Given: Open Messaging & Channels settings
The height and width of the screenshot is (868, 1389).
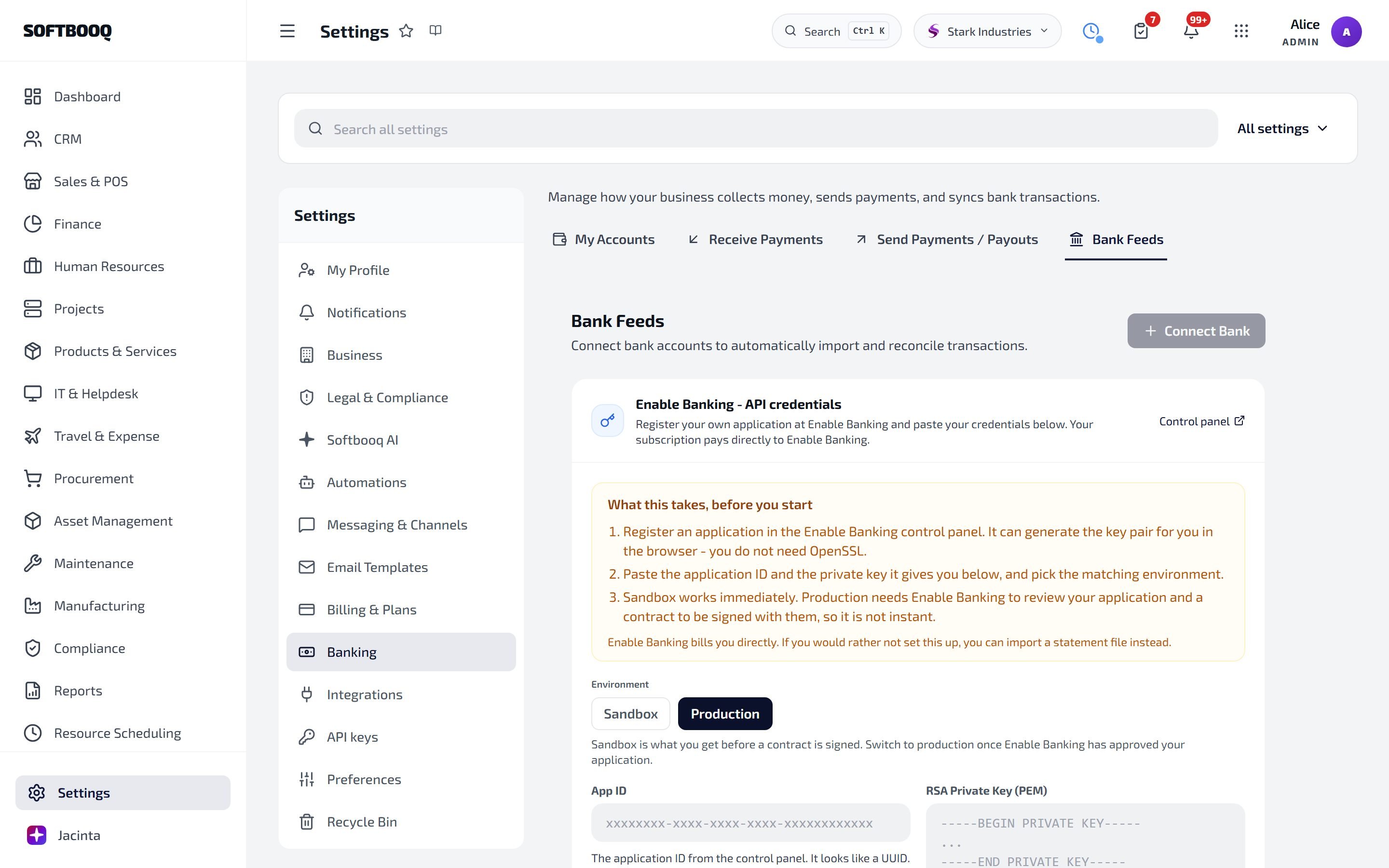Looking at the screenshot, I should (401, 525).
